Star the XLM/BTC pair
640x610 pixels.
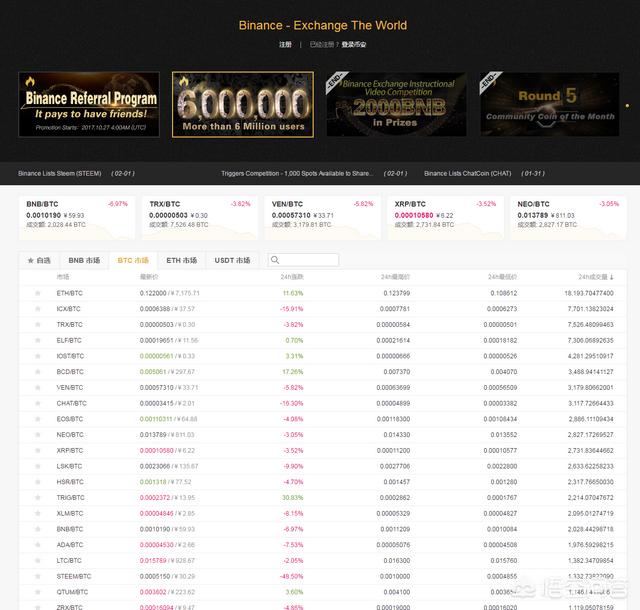38,513
